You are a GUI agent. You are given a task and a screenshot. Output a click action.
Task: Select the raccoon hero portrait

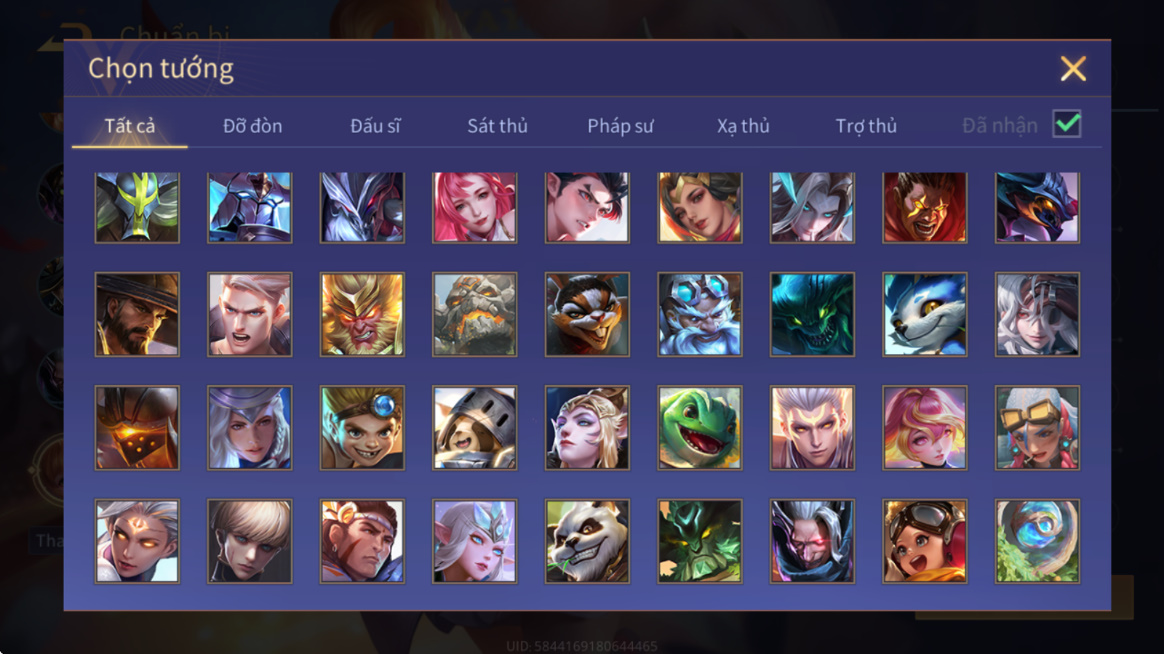click(587, 314)
